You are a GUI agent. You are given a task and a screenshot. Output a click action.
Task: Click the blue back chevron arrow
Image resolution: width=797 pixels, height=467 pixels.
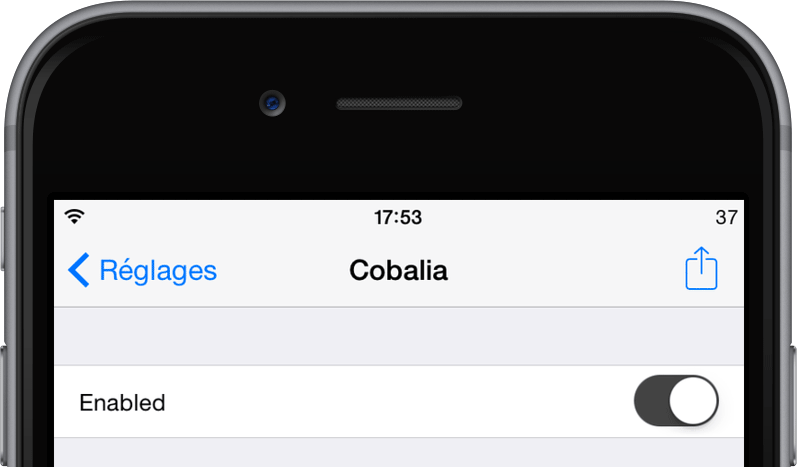[79, 270]
